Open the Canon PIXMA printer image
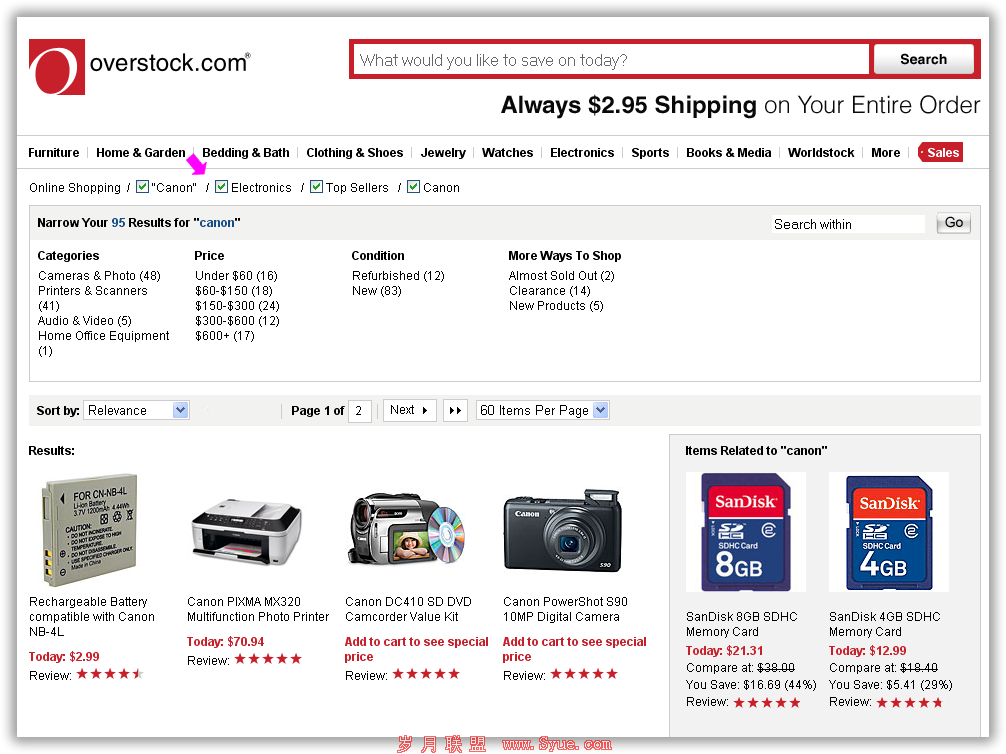Image resolution: width=1006 pixels, height=754 pixels. (246, 532)
